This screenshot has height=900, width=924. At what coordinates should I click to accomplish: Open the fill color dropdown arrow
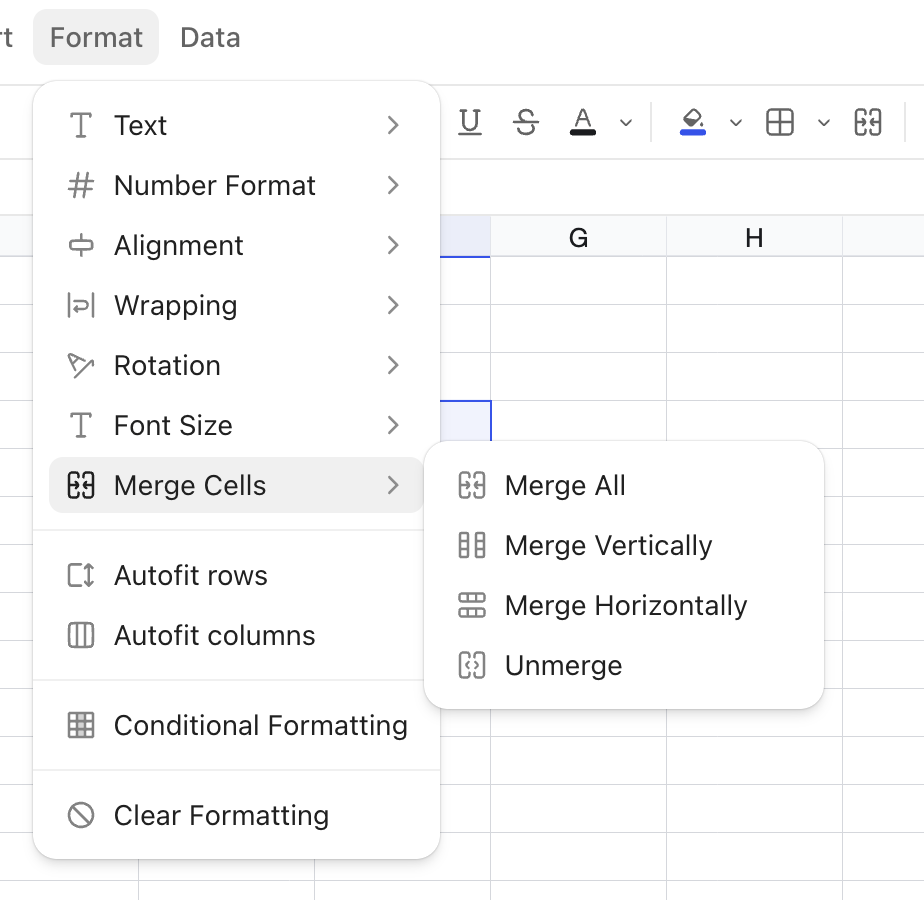pyautogui.click(x=735, y=123)
